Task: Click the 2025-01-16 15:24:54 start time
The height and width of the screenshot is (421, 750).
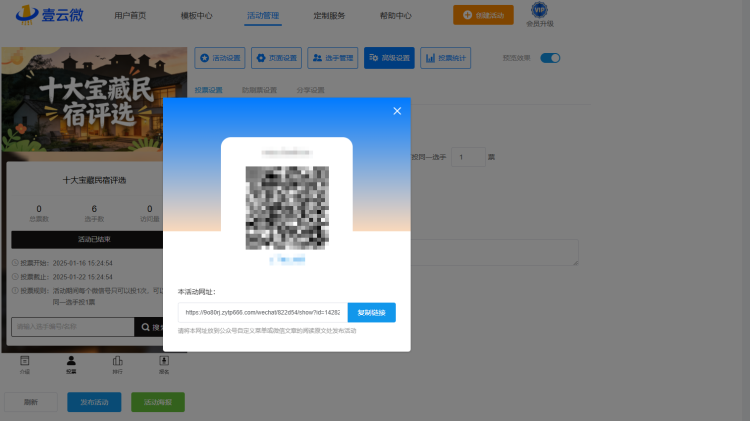Action: pyautogui.click(x=83, y=263)
